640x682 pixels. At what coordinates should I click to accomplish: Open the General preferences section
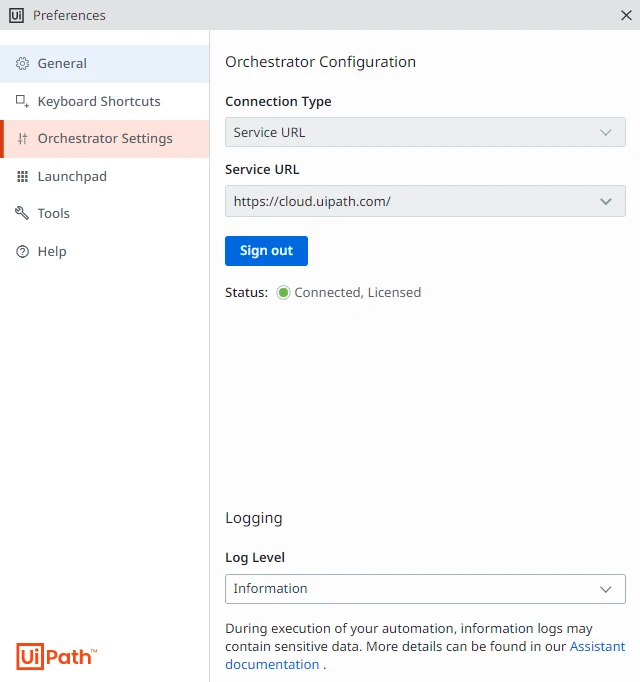click(104, 64)
